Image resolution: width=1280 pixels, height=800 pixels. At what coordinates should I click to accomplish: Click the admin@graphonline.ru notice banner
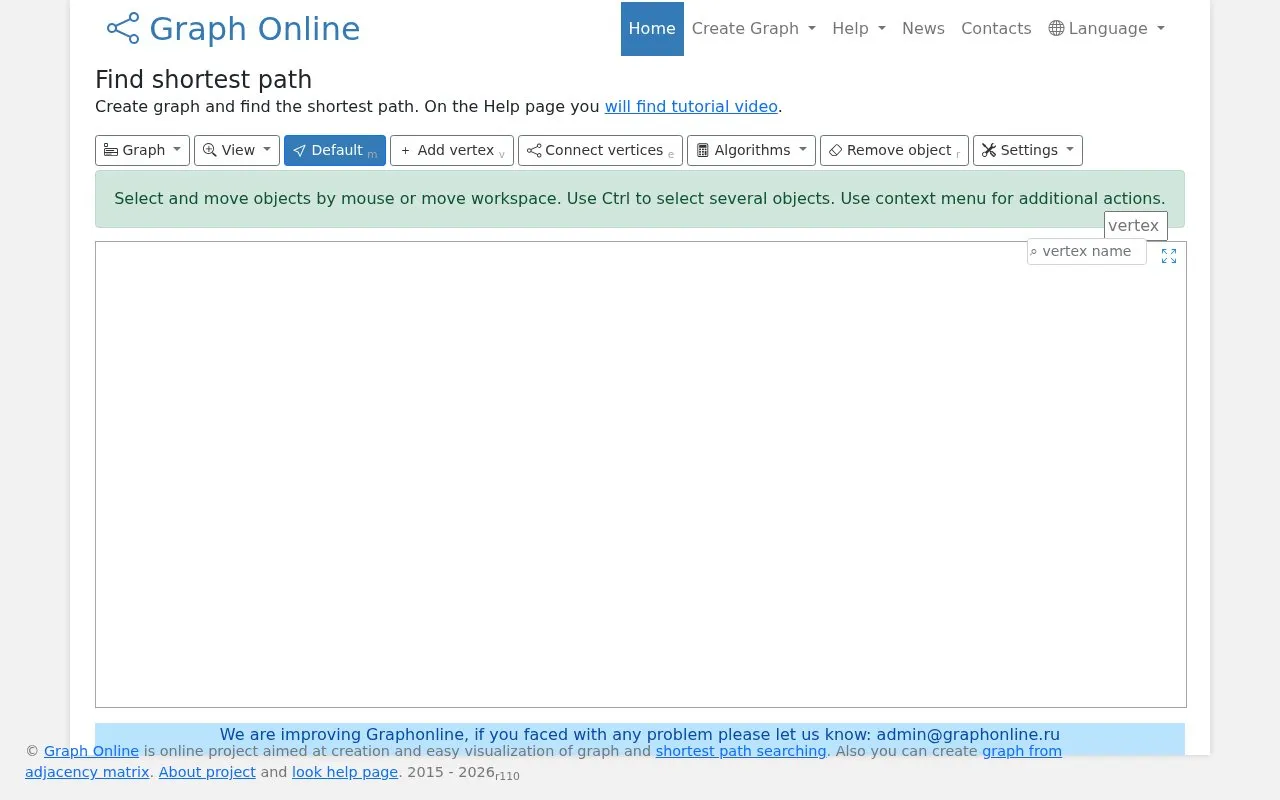640,739
